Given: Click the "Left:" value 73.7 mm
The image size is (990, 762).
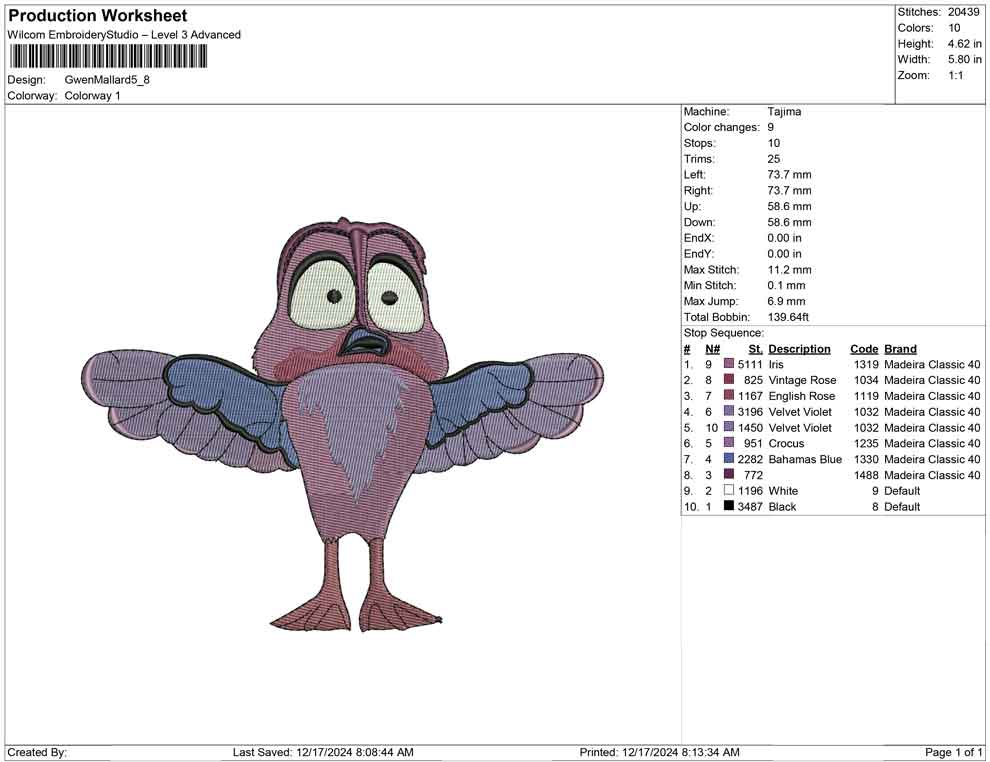Looking at the screenshot, I should coord(789,174).
